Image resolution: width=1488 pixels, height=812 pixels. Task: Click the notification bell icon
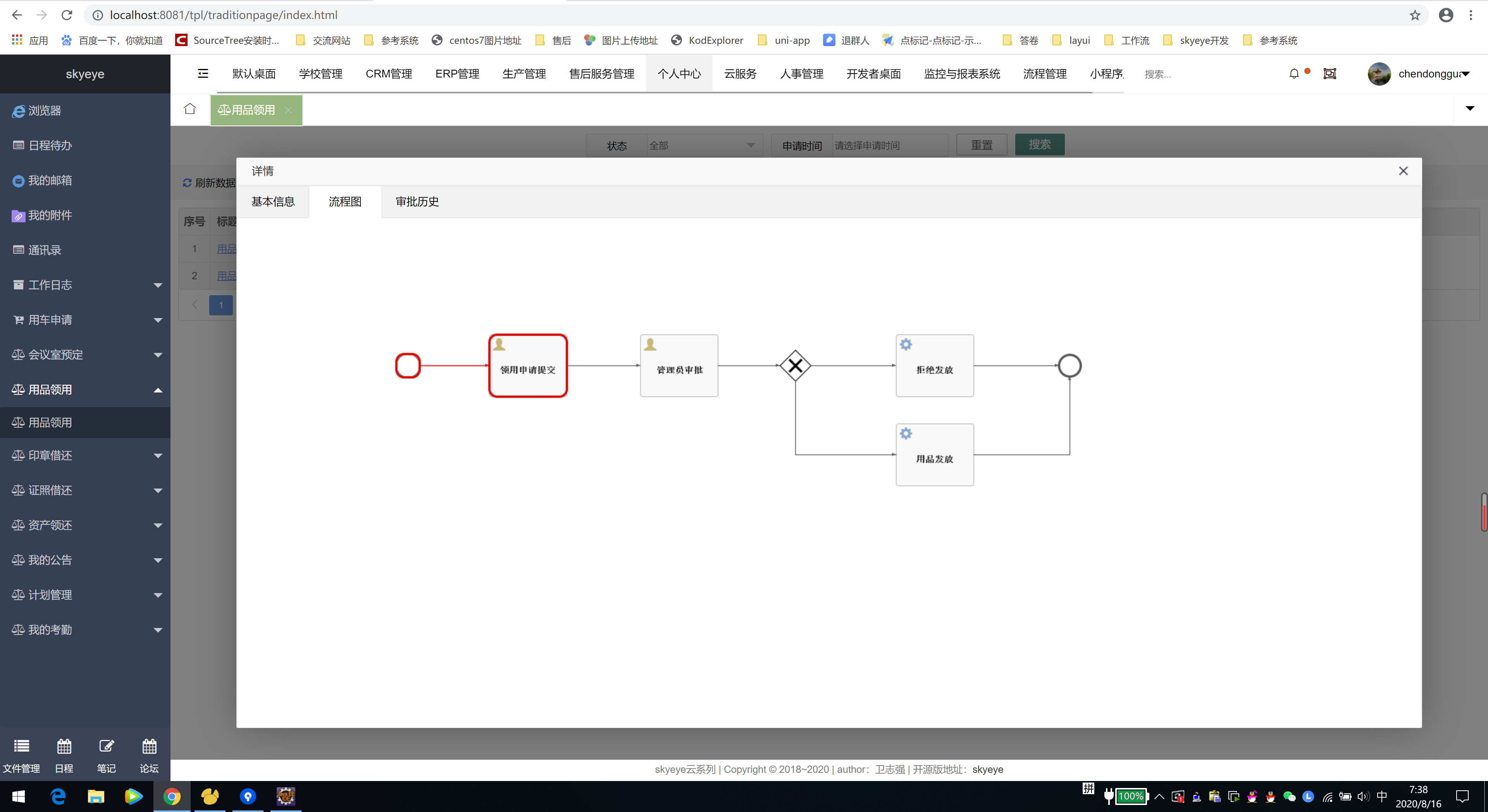[x=1294, y=73]
